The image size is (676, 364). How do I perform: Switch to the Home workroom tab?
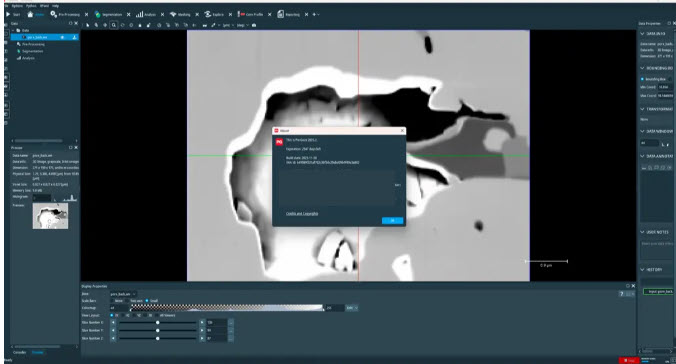click(36, 15)
